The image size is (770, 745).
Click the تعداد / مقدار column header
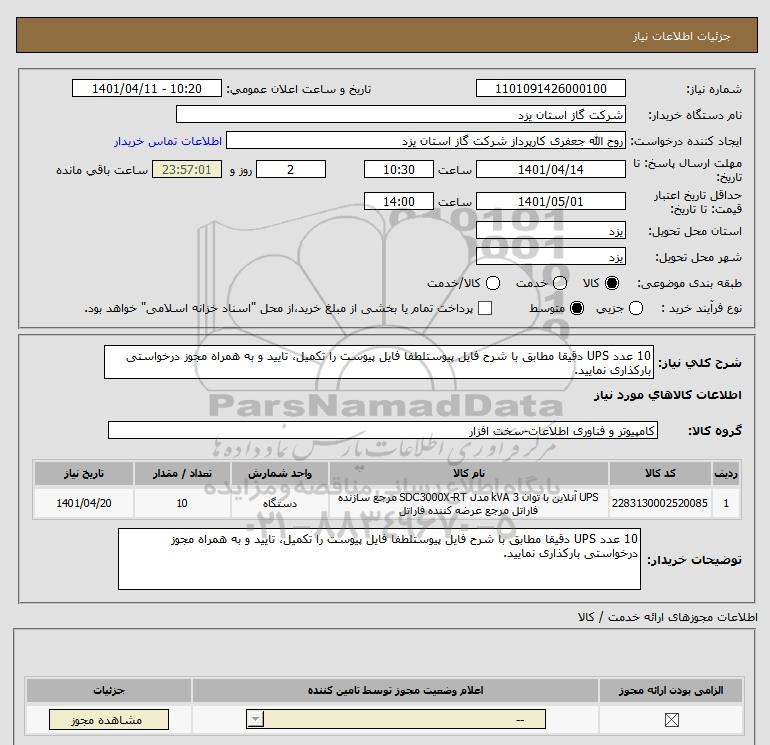tap(182, 473)
